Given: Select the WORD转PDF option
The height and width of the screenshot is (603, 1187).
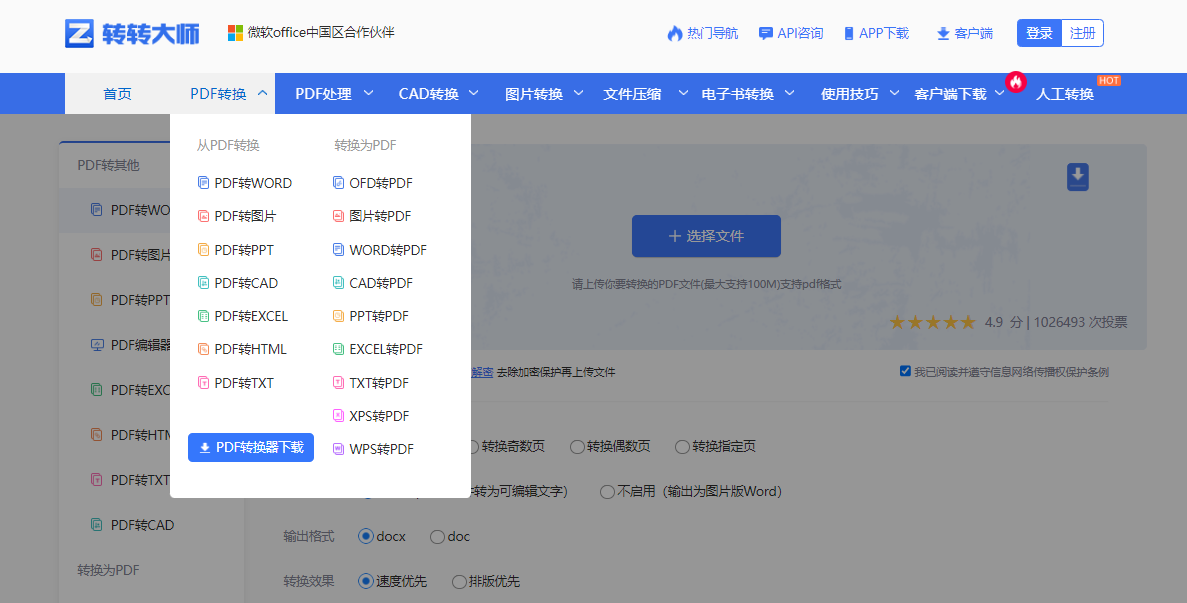Looking at the screenshot, I should (x=382, y=249).
